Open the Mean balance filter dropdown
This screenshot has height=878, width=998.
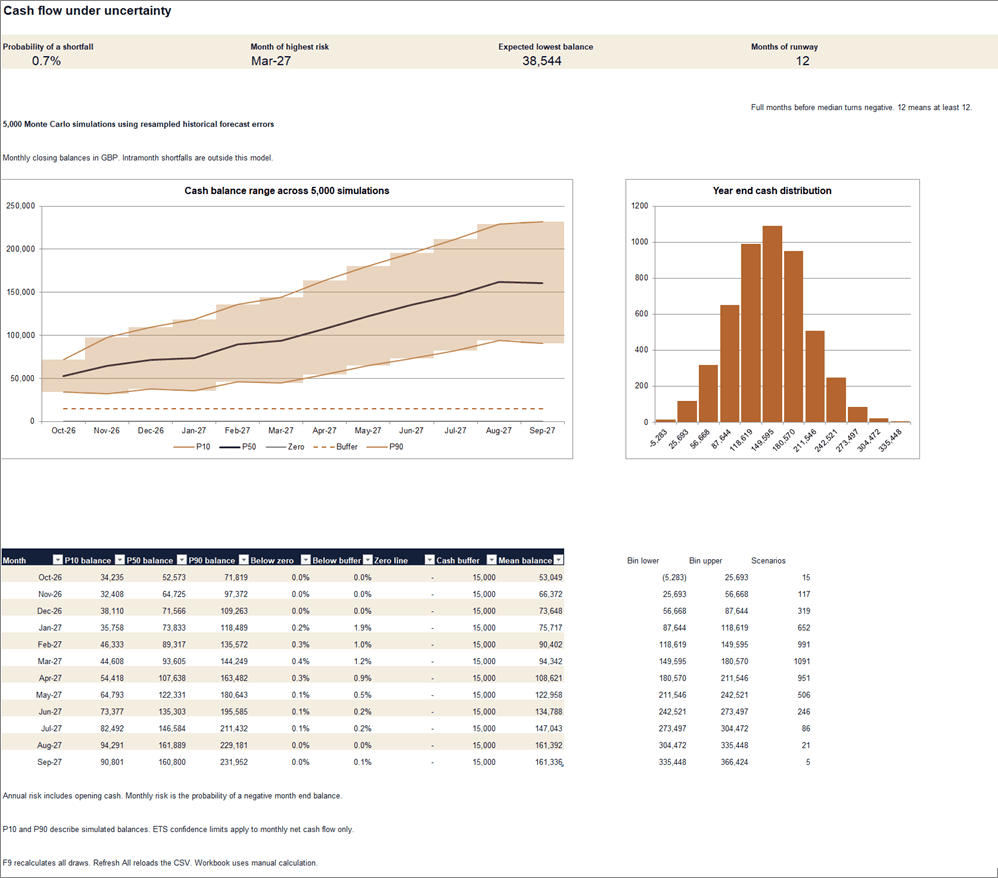click(558, 560)
